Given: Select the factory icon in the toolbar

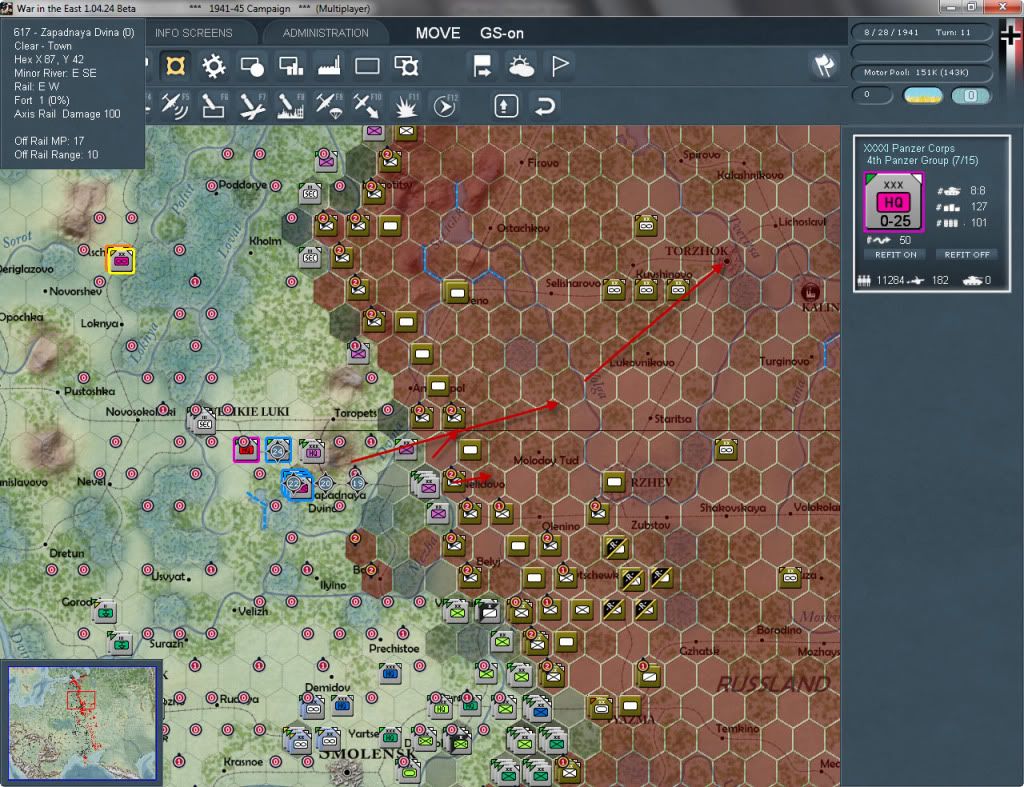Looking at the screenshot, I should click(x=329, y=66).
